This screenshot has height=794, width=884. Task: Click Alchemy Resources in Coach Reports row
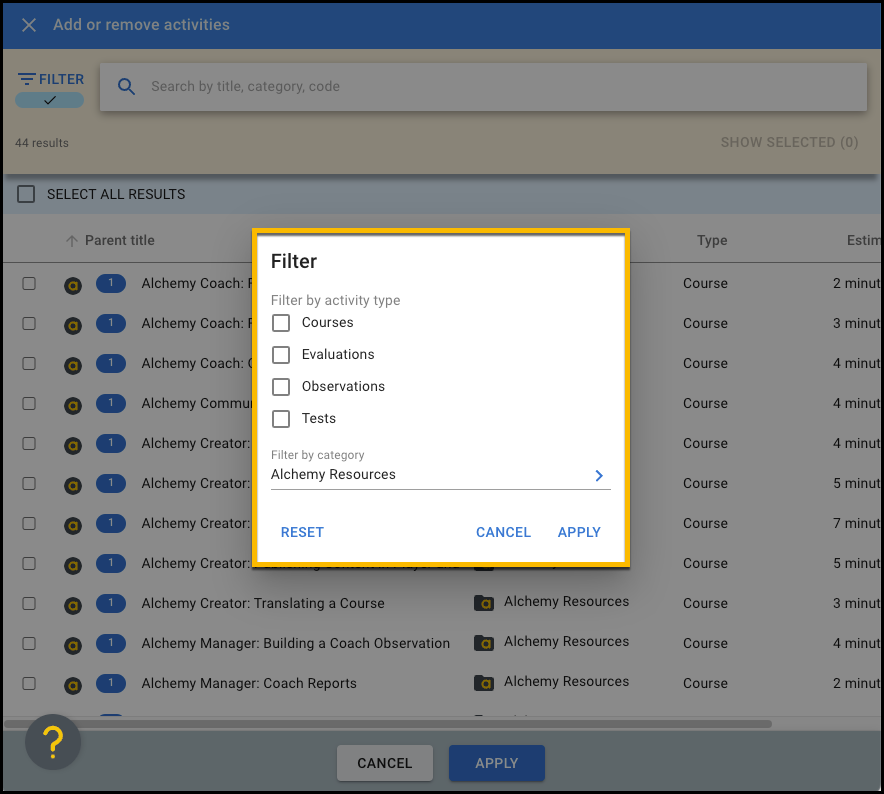pyautogui.click(x=566, y=681)
